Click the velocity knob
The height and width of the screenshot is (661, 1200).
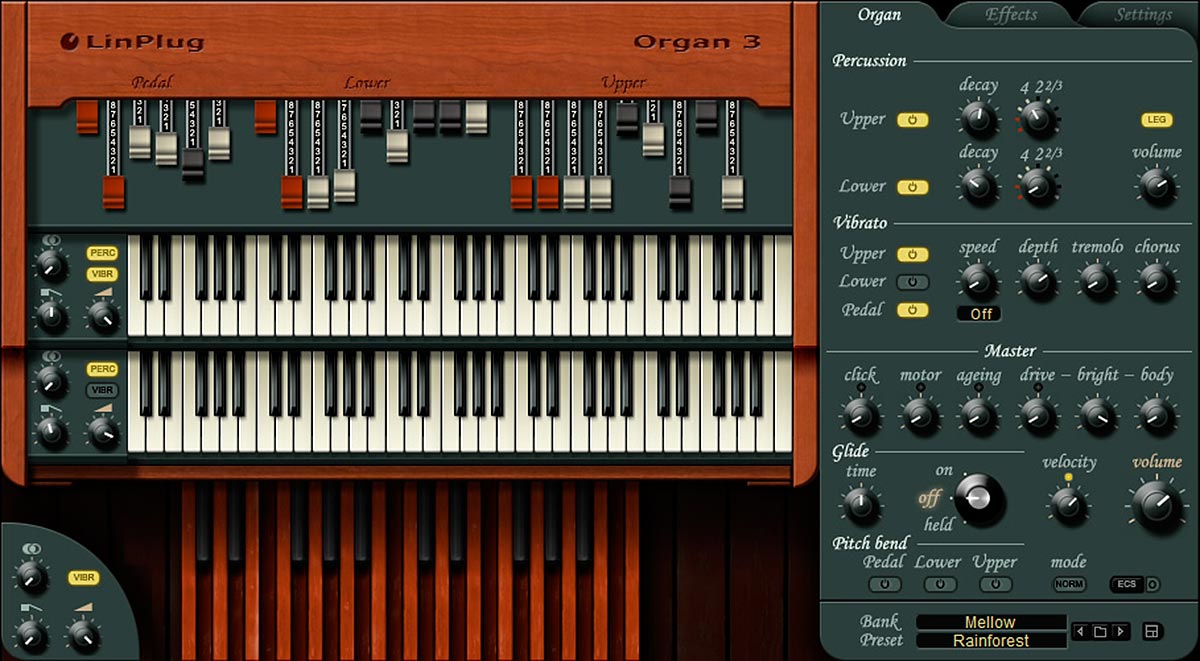click(1068, 503)
